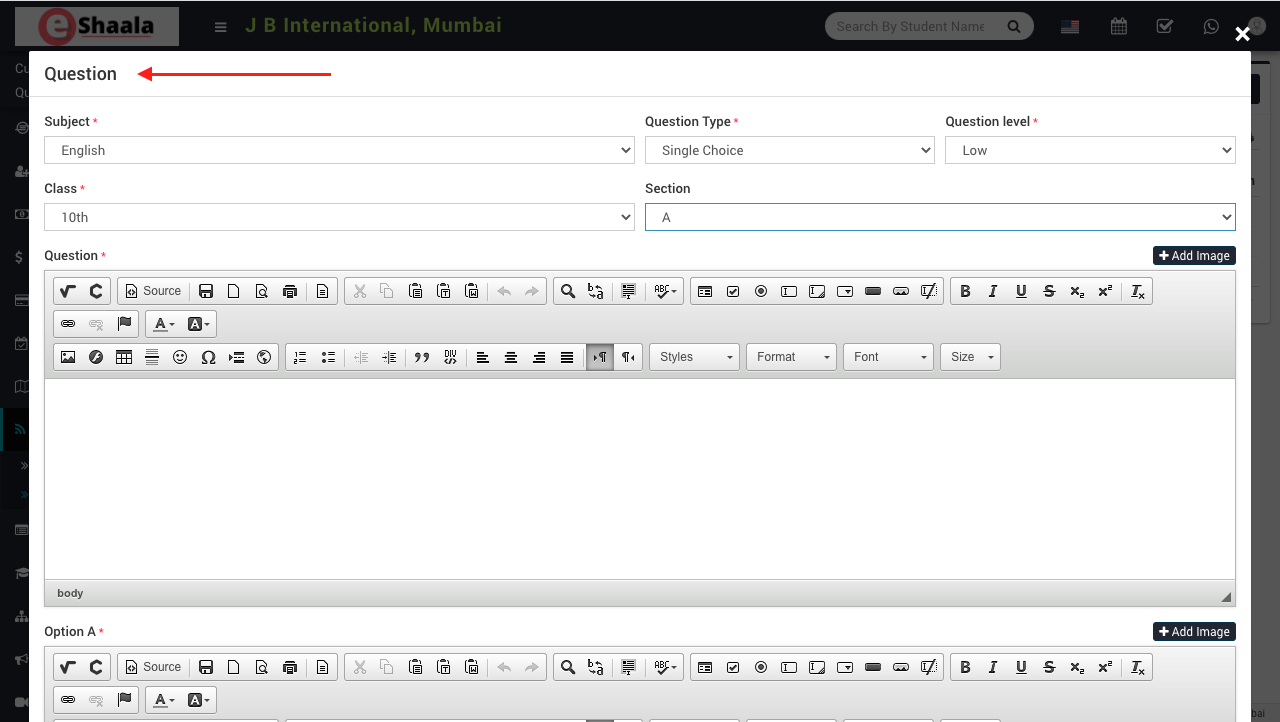Screen dimensions: 1280x722
Task: Insert smiley emoticon in Question editor
Action: pos(180,357)
